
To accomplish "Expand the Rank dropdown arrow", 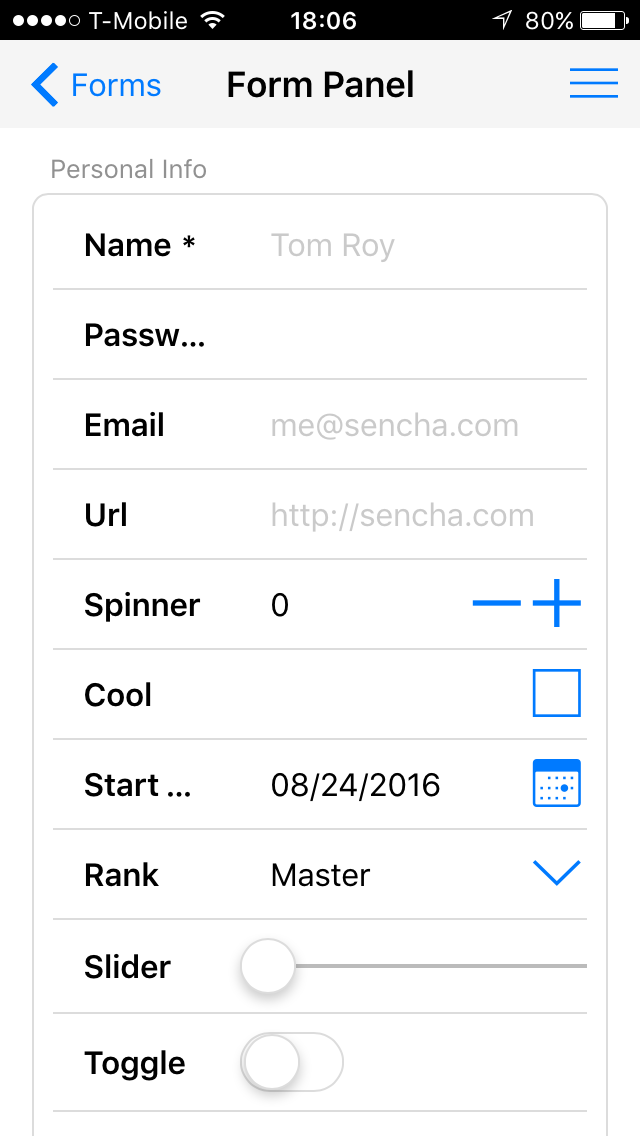I will coord(557,874).
